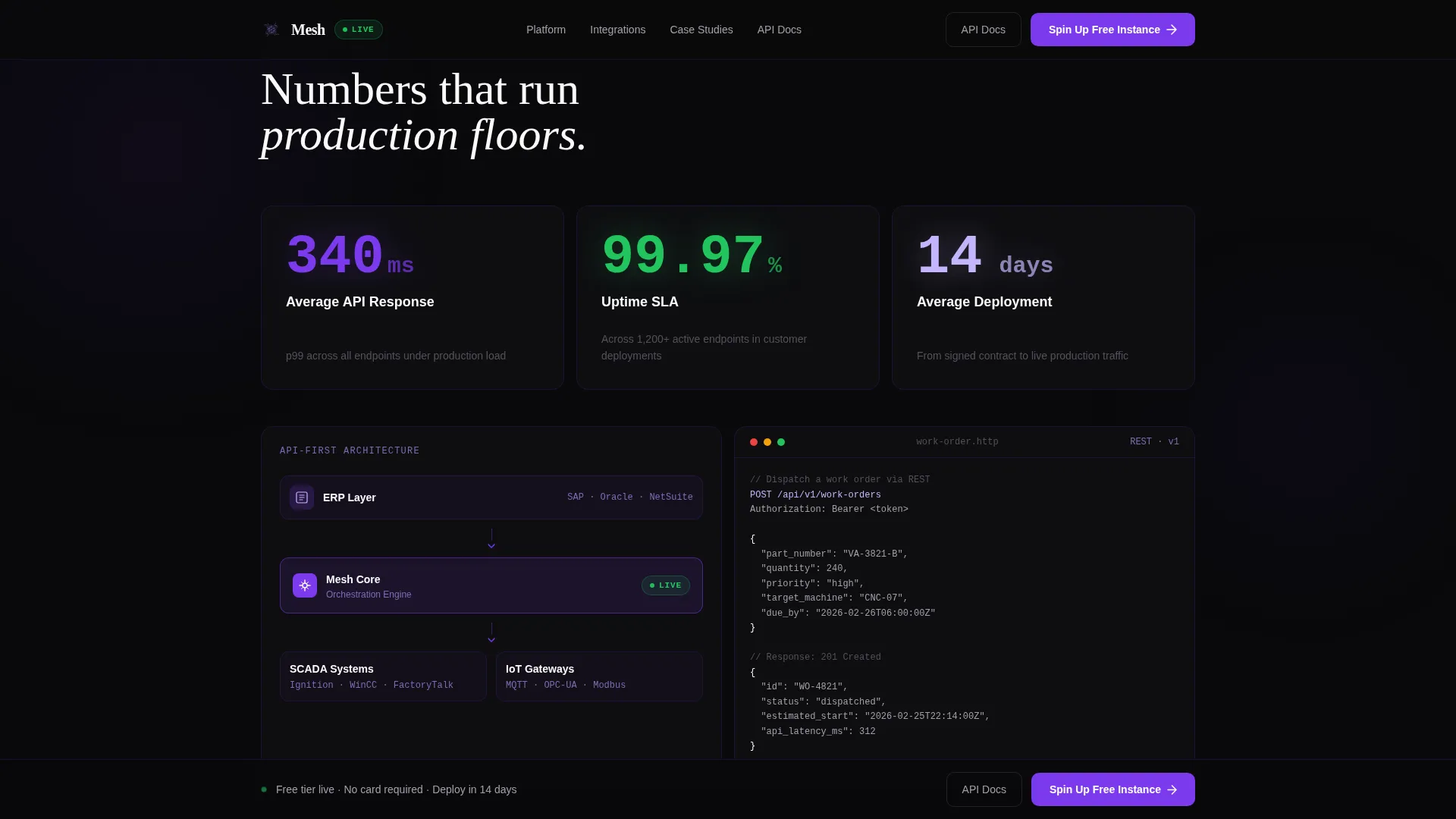Click the green dot in code window
The image size is (1456, 819).
click(781, 442)
